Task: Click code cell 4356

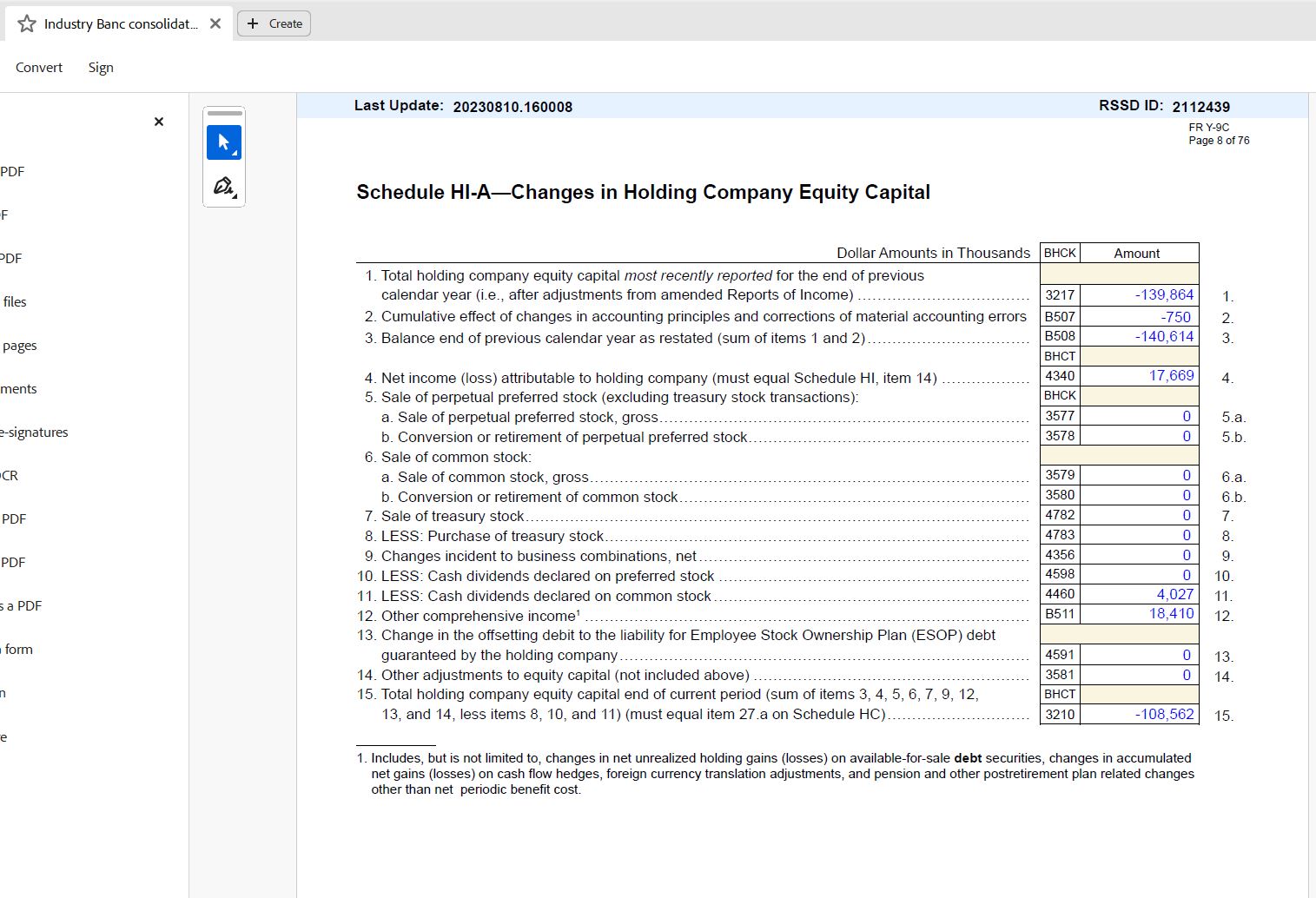Action: click(1060, 555)
